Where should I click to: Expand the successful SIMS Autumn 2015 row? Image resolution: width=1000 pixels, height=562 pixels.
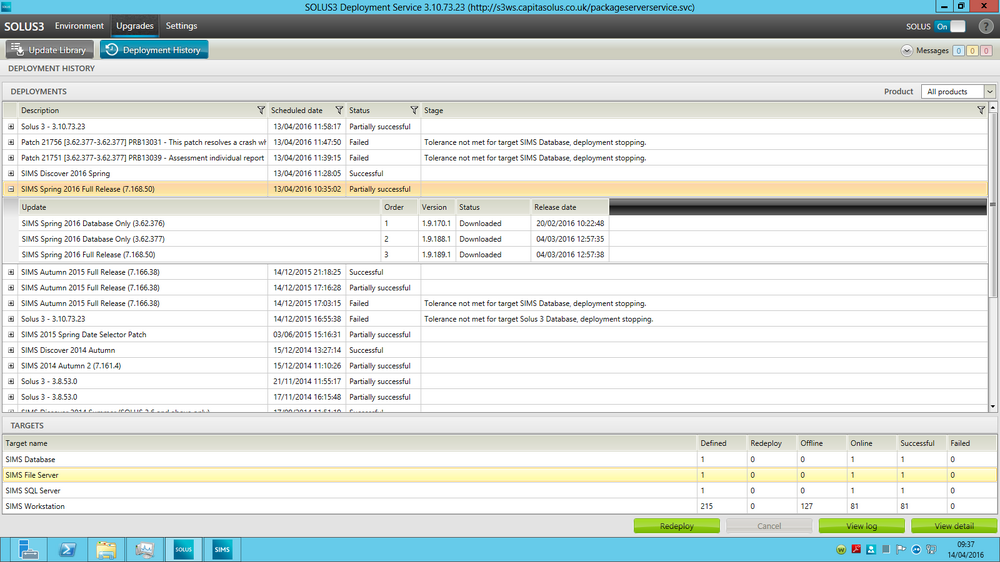tap(11, 272)
